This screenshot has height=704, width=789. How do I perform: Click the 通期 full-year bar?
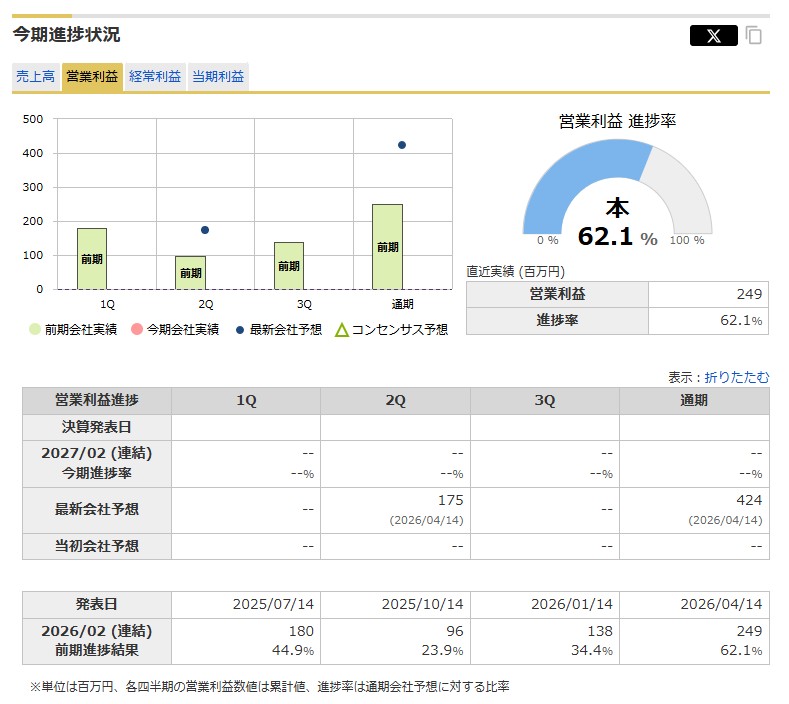(387, 246)
